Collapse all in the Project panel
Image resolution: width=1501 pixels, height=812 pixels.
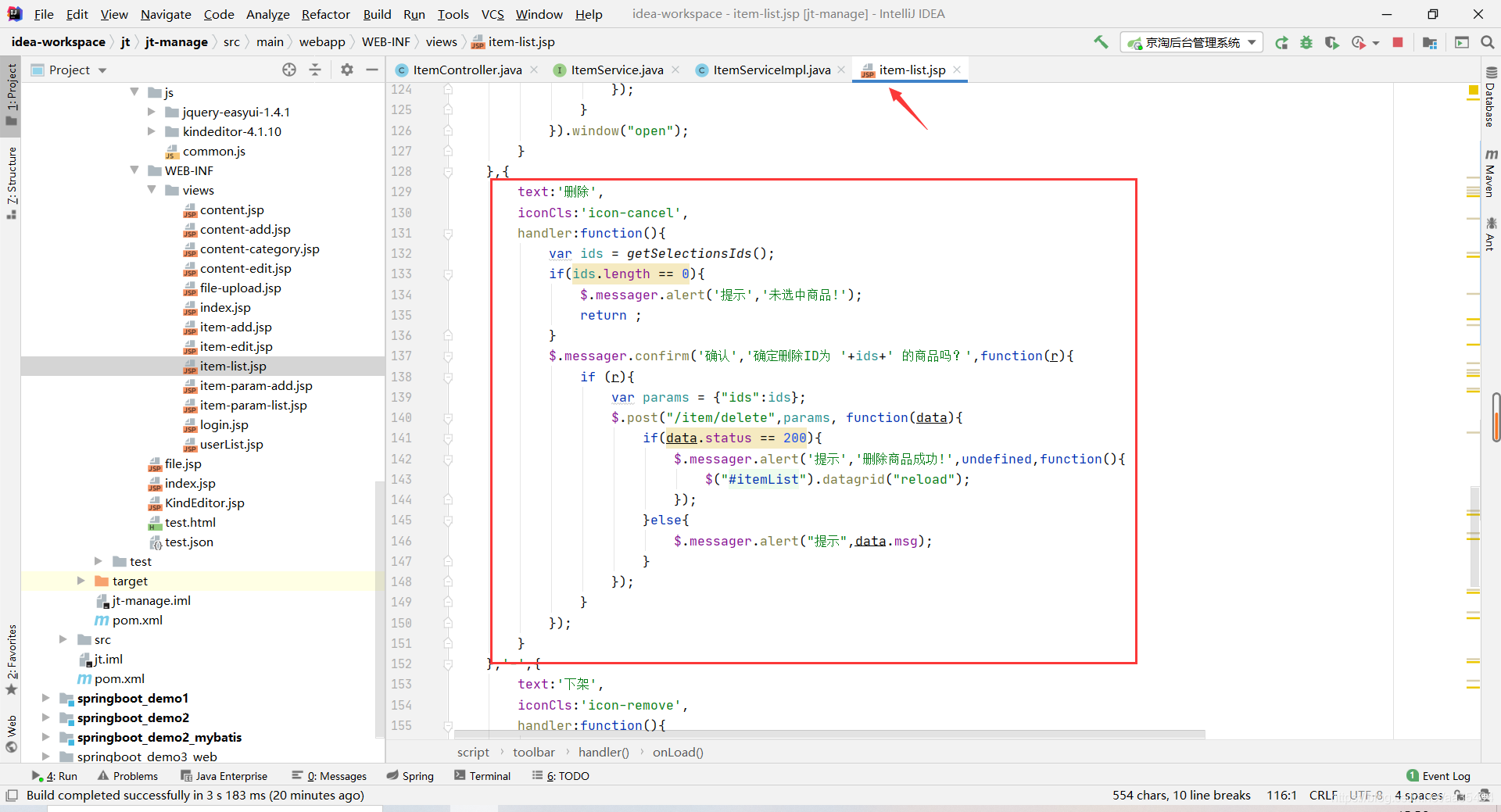pyautogui.click(x=315, y=70)
